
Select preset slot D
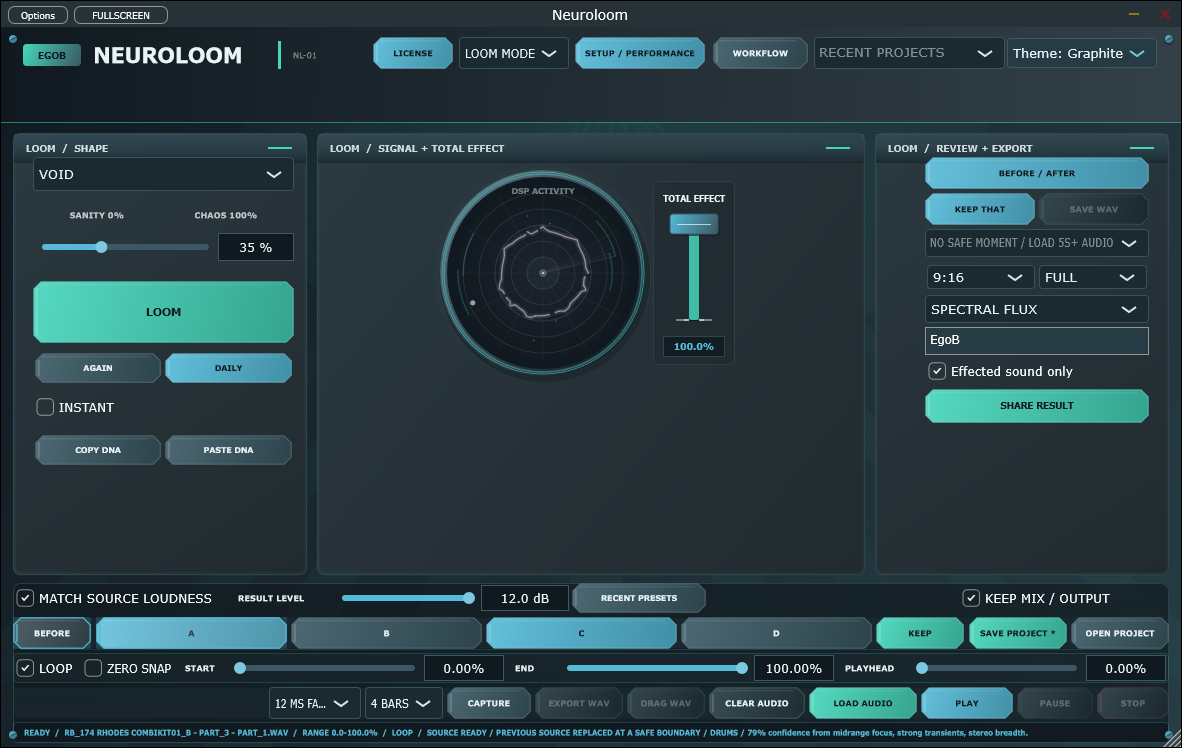776,633
